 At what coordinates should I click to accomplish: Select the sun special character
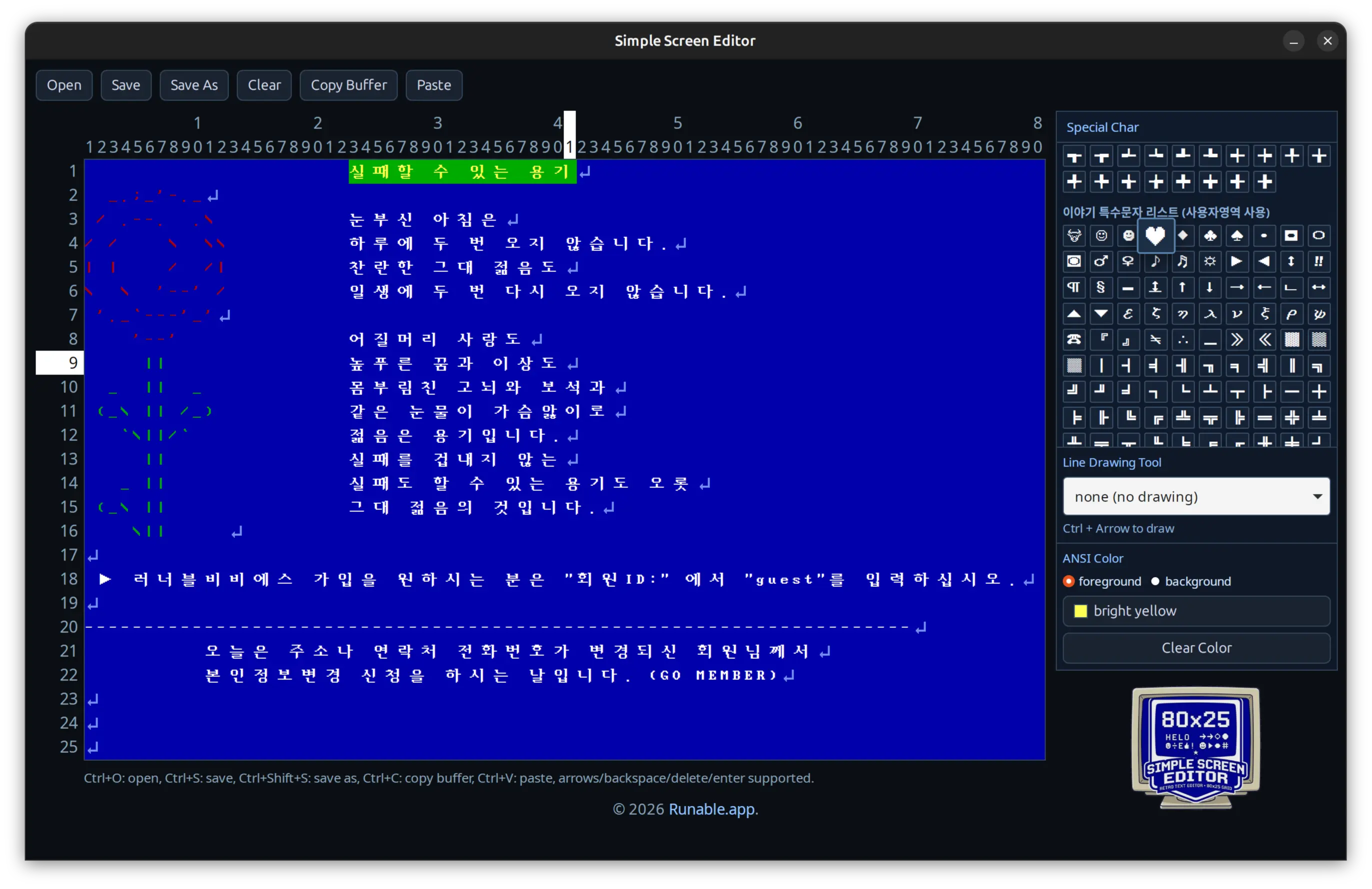[x=1210, y=261]
